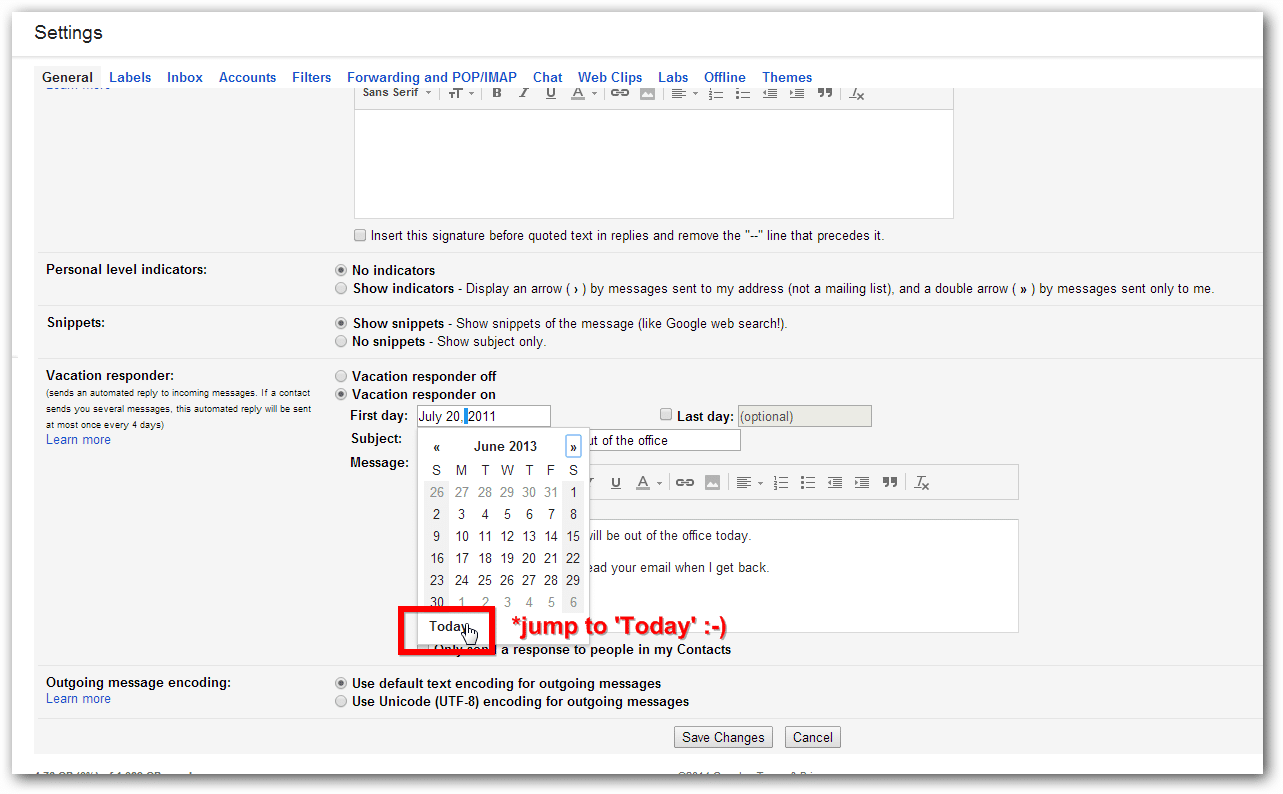
Task: Click the First day date field
Action: coord(483,416)
